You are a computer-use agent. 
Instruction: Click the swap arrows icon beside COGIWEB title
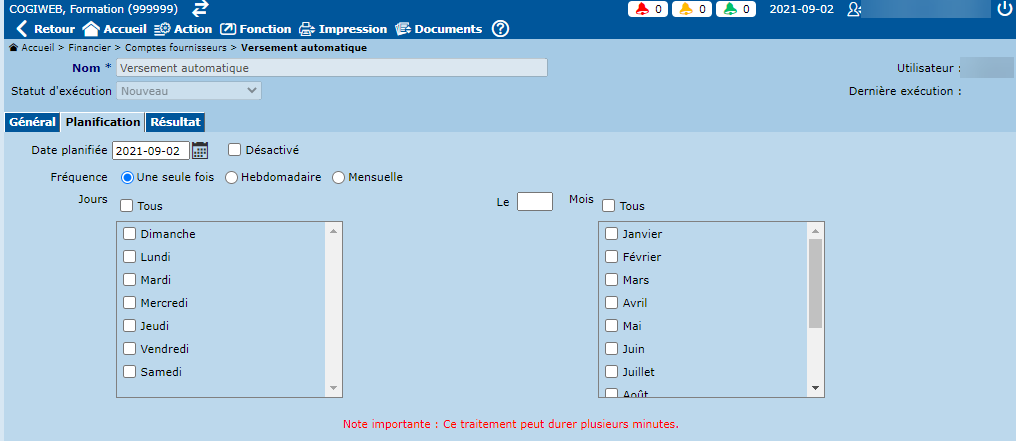click(200, 9)
